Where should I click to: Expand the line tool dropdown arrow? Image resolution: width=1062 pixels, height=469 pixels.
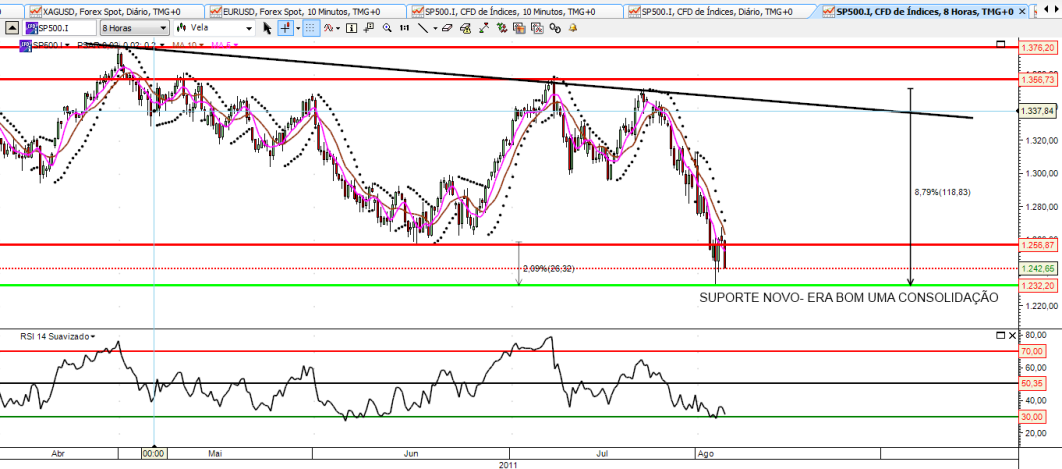point(436,28)
